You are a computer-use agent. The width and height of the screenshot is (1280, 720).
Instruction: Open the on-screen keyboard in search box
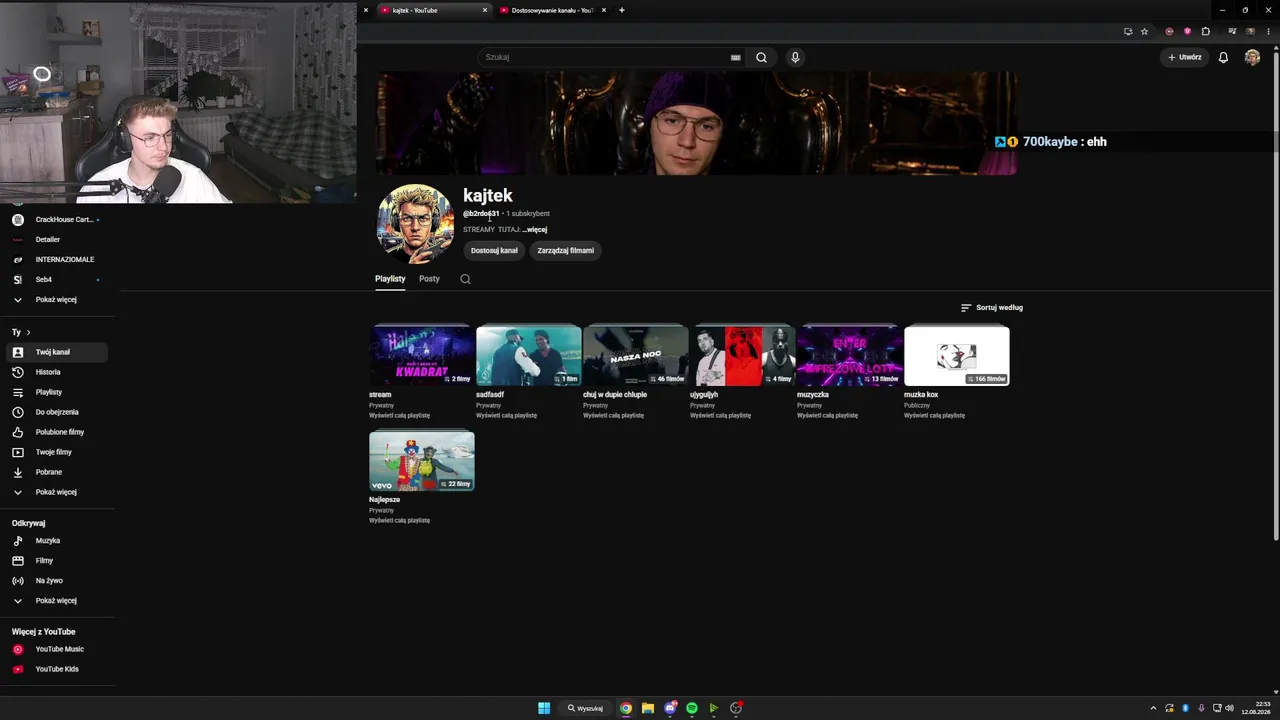click(735, 57)
